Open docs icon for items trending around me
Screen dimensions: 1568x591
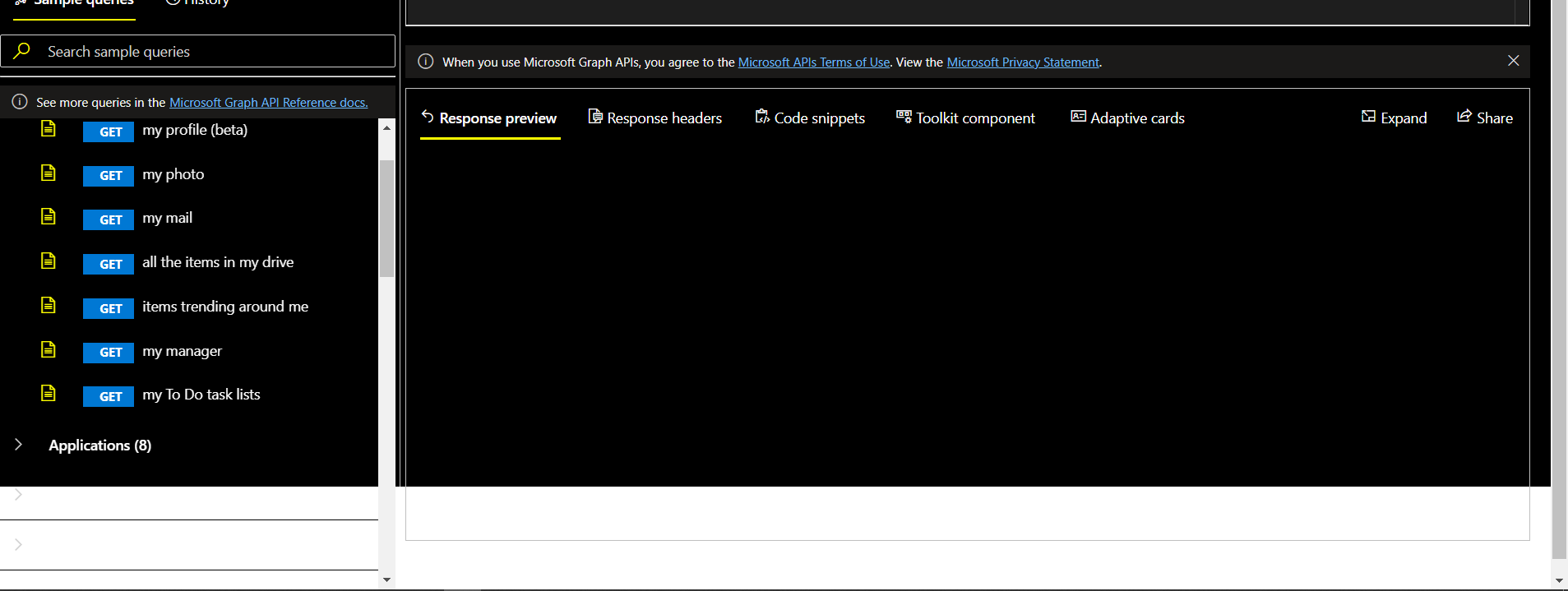coord(49,305)
